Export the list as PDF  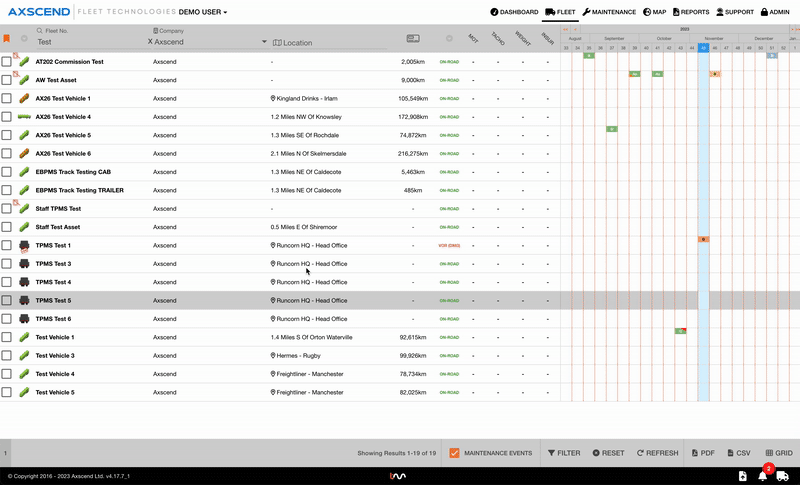pyautogui.click(x=701, y=453)
